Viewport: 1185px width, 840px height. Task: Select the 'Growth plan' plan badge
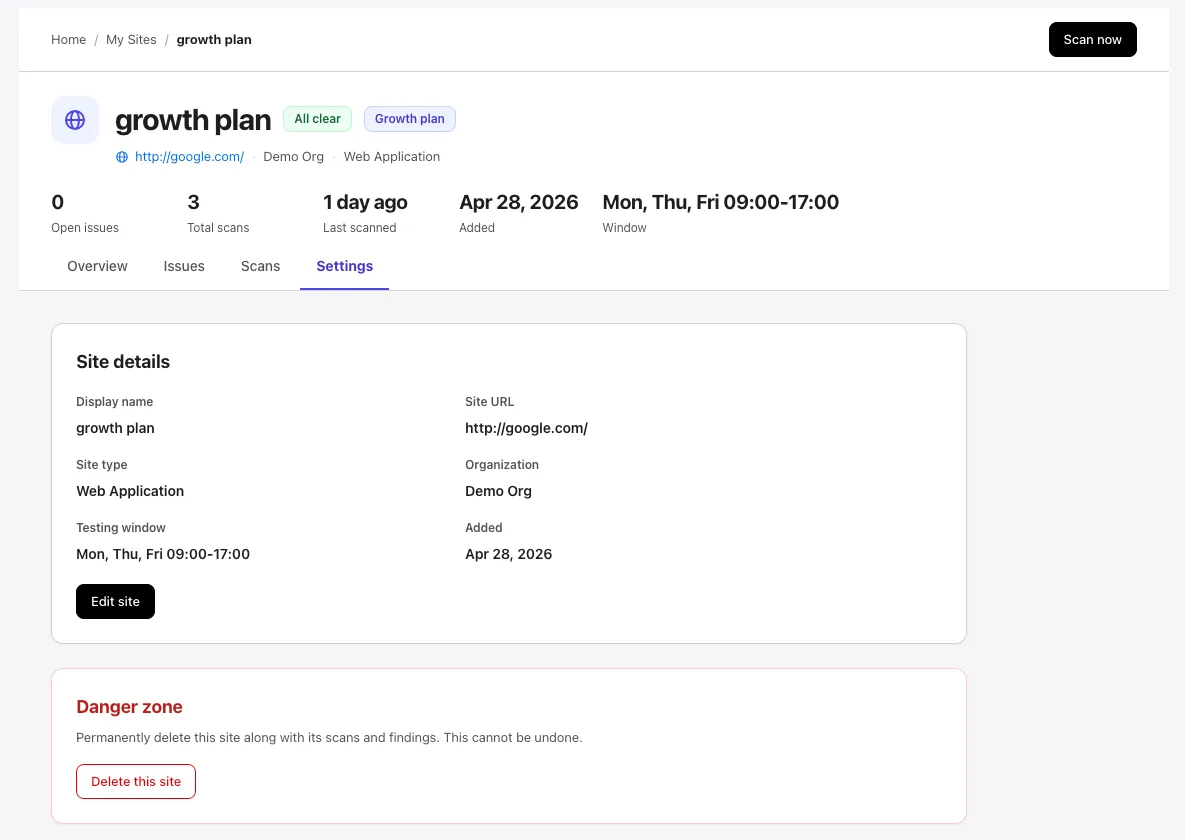point(409,118)
